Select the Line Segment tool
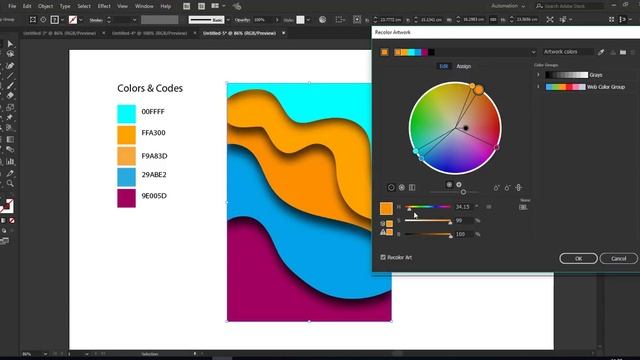This screenshot has width=640, height=360. (10, 76)
